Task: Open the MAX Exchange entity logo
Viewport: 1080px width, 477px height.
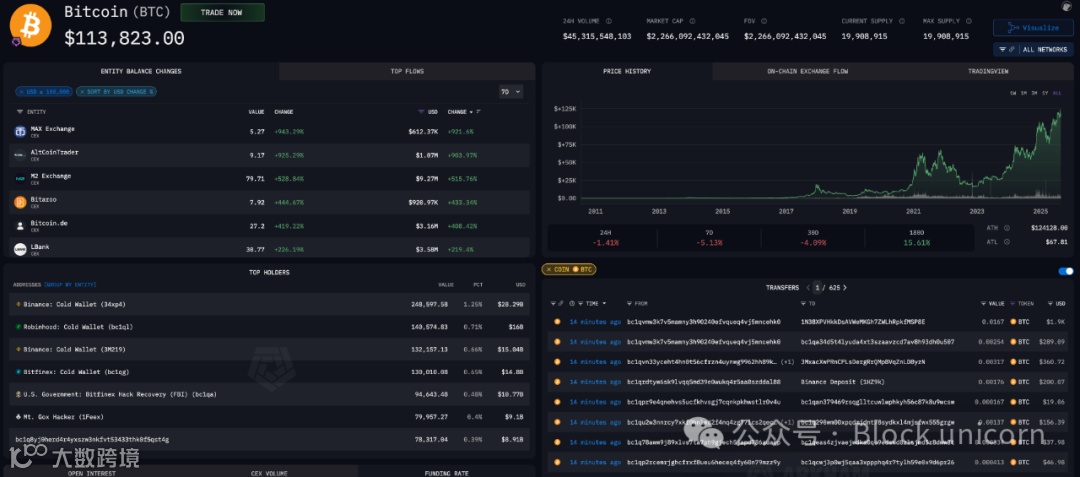Action: click(x=20, y=131)
